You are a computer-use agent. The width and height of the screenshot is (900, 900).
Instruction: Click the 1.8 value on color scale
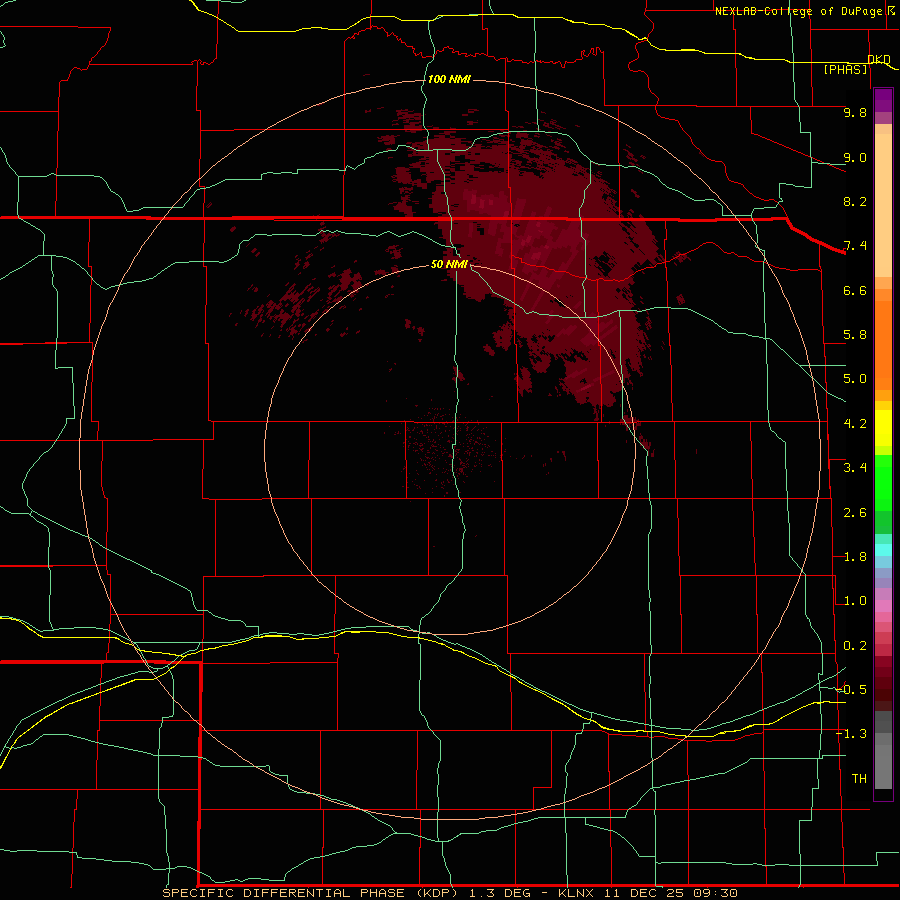pos(855,557)
